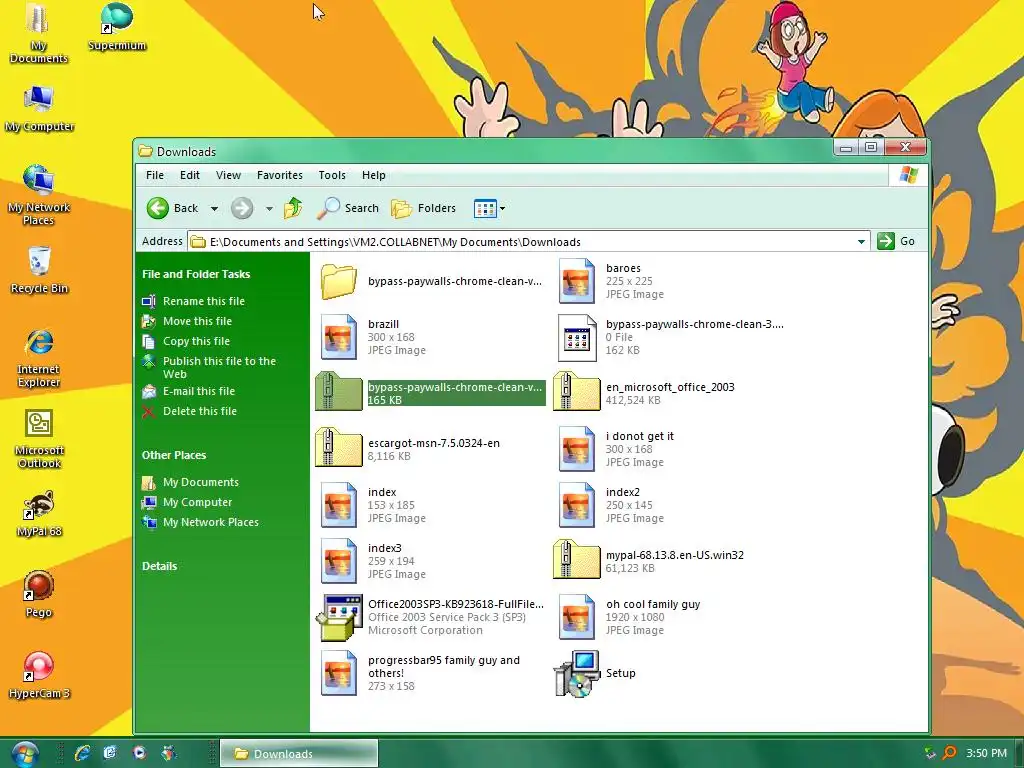Select the 'oh cool family guy' image icon
This screenshot has height=768, width=1024.
coord(577,617)
